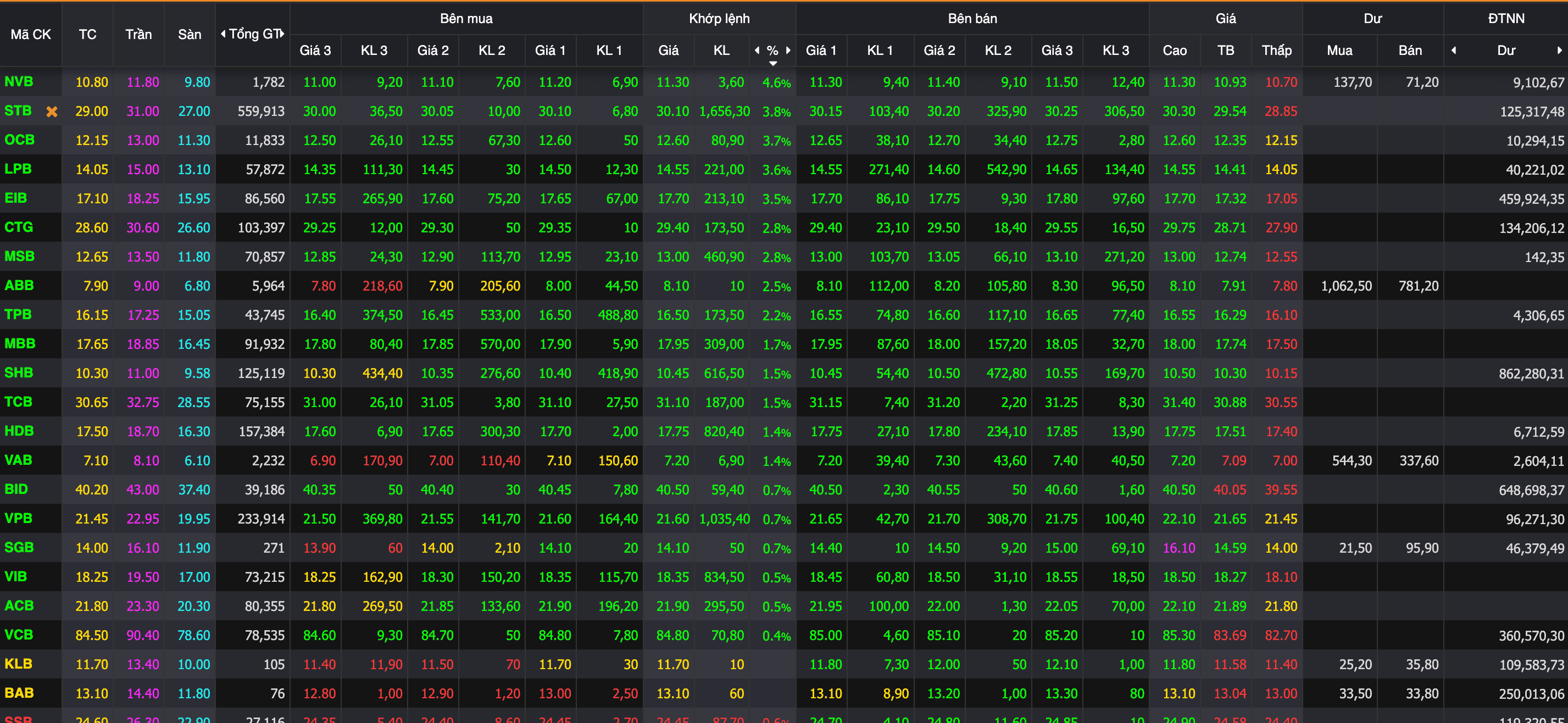This screenshot has height=723, width=1568.
Task: Open TPB stock symbol
Action: pos(18,315)
